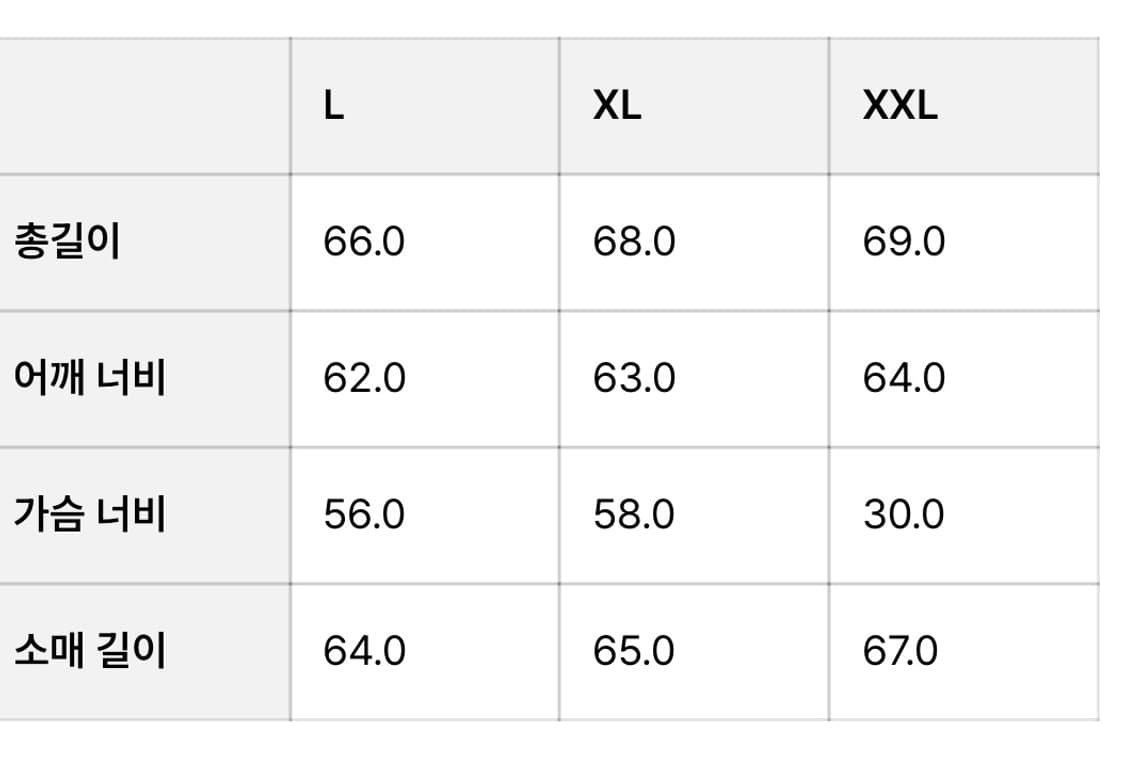Select the 58.0 cell in 가슴 너비 row
Screen dimensions: 1125x766
(634, 514)
